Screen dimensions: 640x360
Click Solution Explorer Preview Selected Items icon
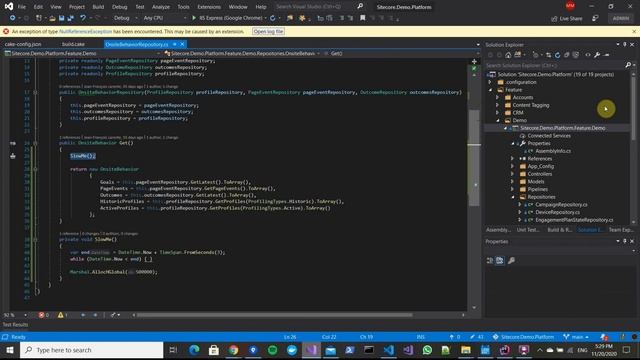click(607, 55)
